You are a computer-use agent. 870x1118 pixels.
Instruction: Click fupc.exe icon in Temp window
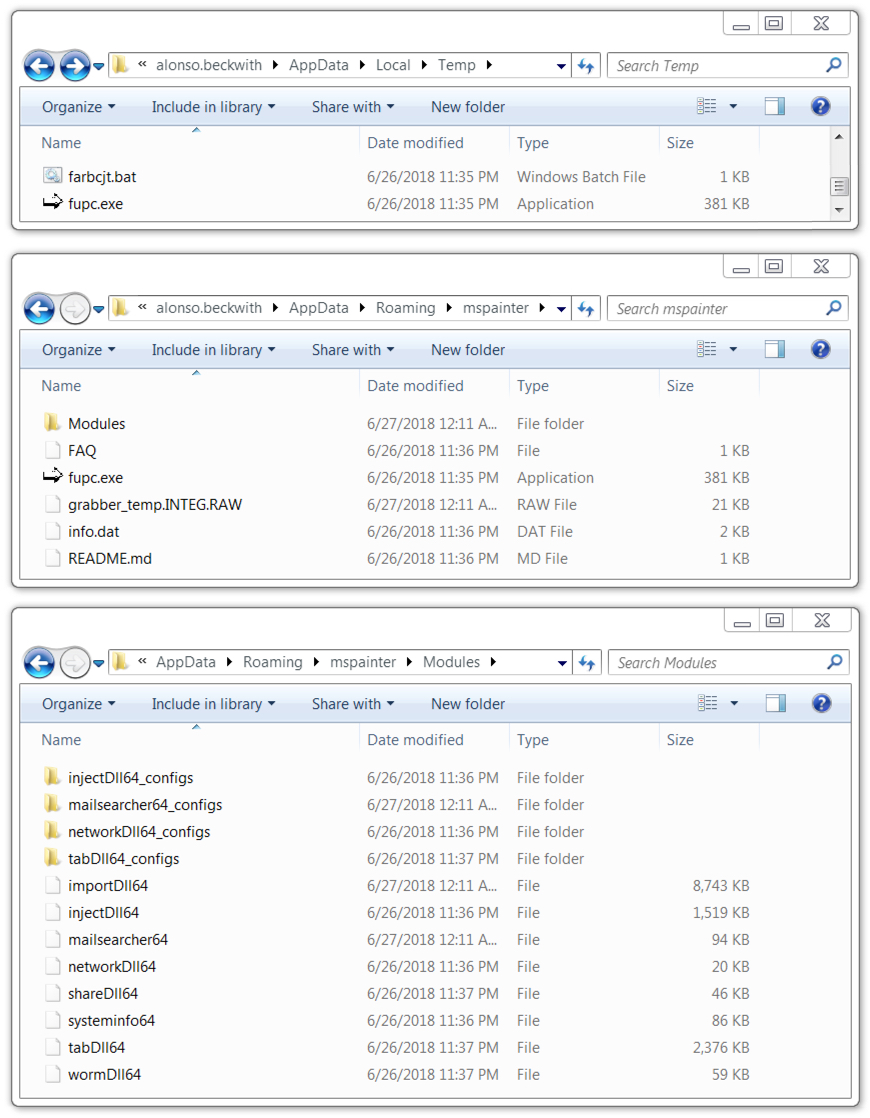pyautogui.click(x=52, y=202)
